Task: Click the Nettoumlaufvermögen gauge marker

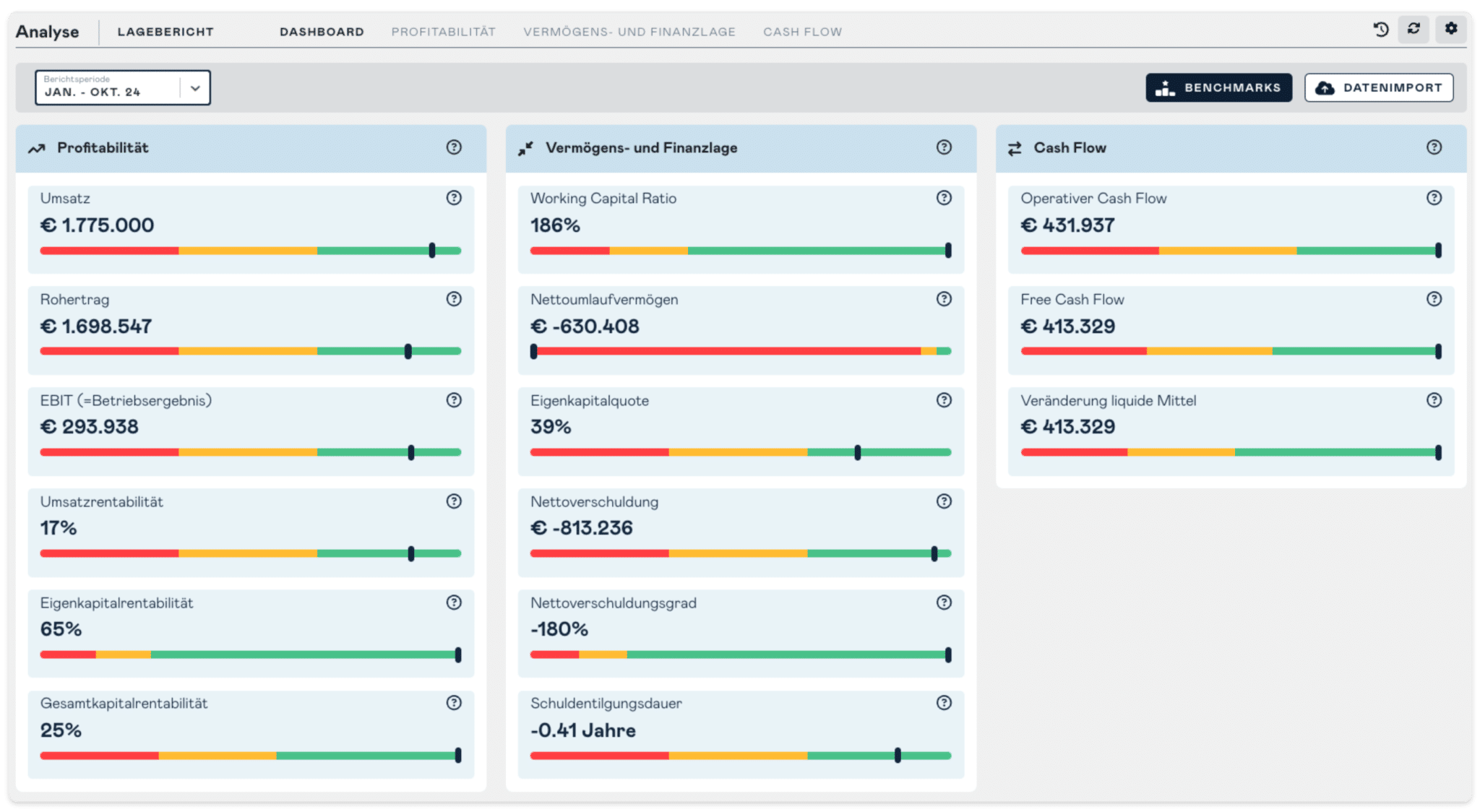Action: tap(534, 351)
